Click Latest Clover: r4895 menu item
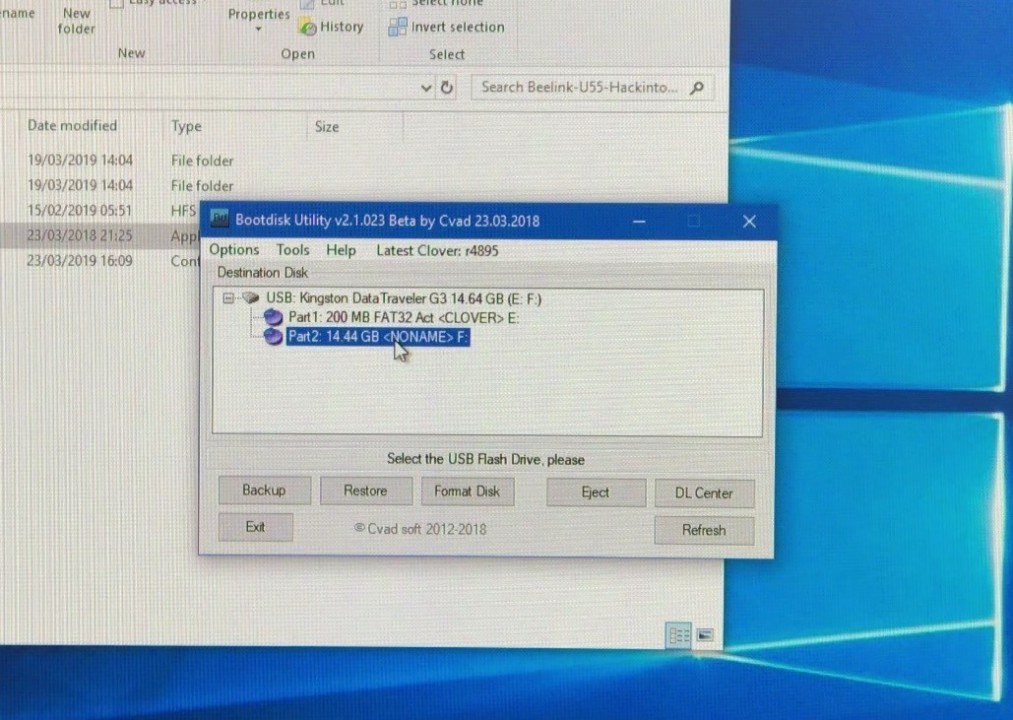1013x720 pixels. tap(437, 251)
